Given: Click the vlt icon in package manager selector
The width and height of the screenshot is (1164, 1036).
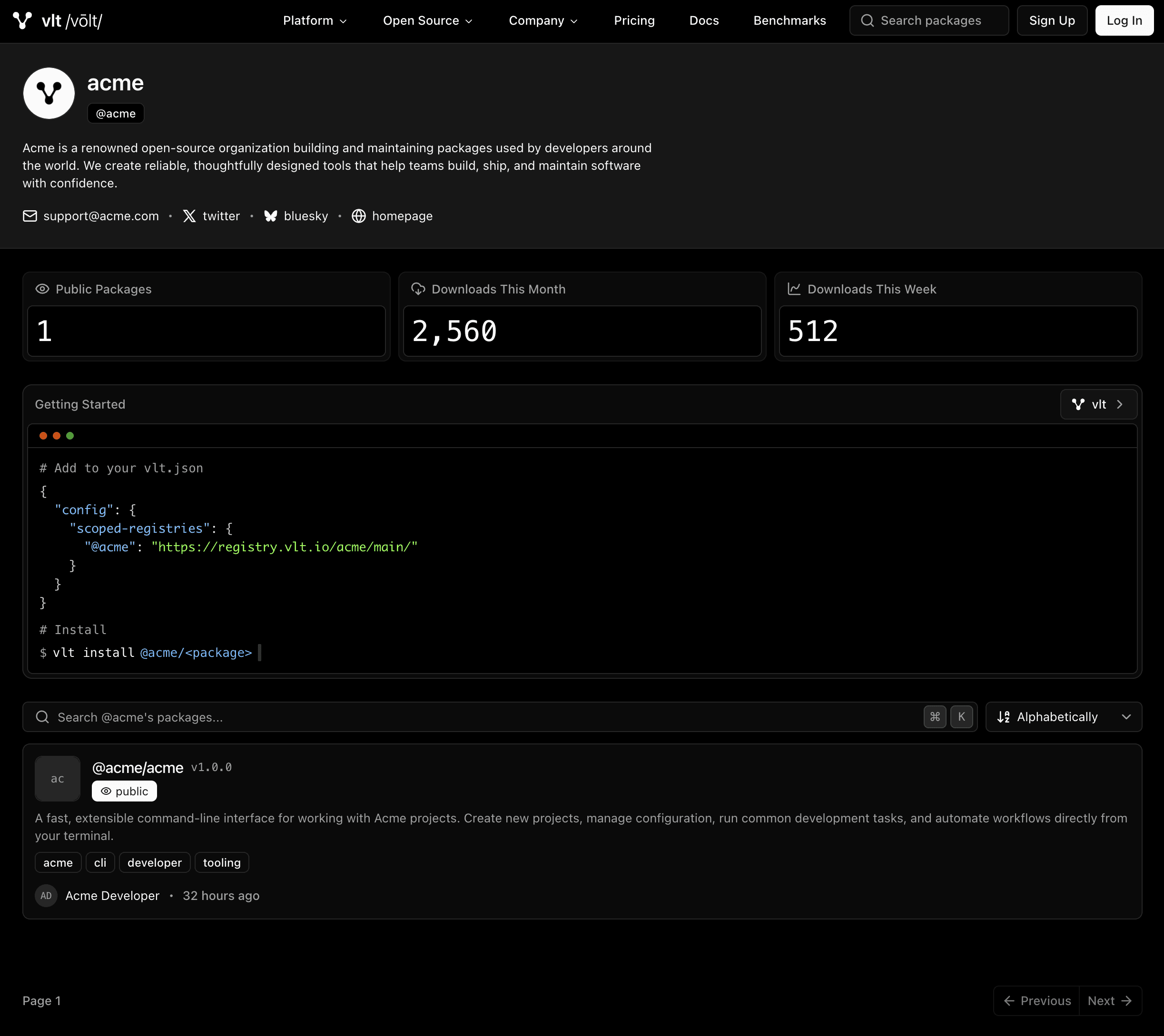Looking at the screenshot, I should click(x=1078, y=404).
